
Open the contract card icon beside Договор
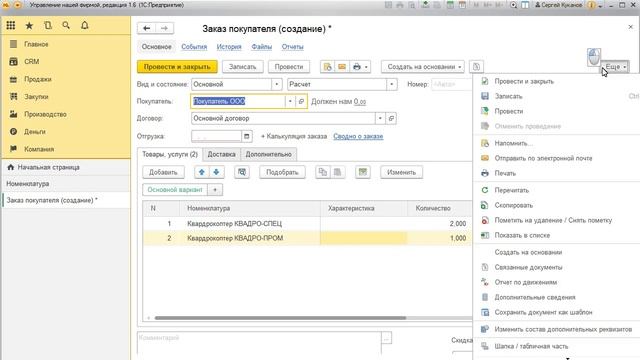coord(391,118)
